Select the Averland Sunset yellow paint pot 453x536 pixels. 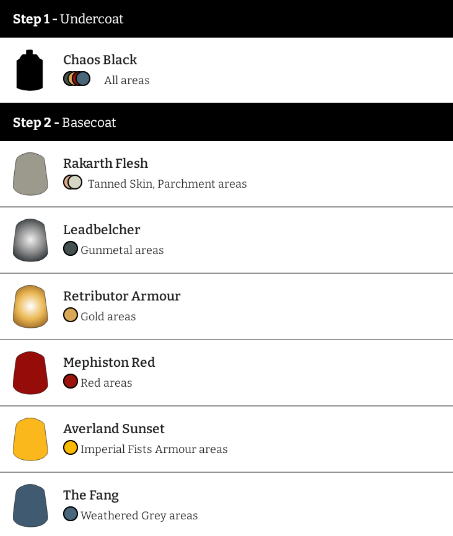pos(30,439)
